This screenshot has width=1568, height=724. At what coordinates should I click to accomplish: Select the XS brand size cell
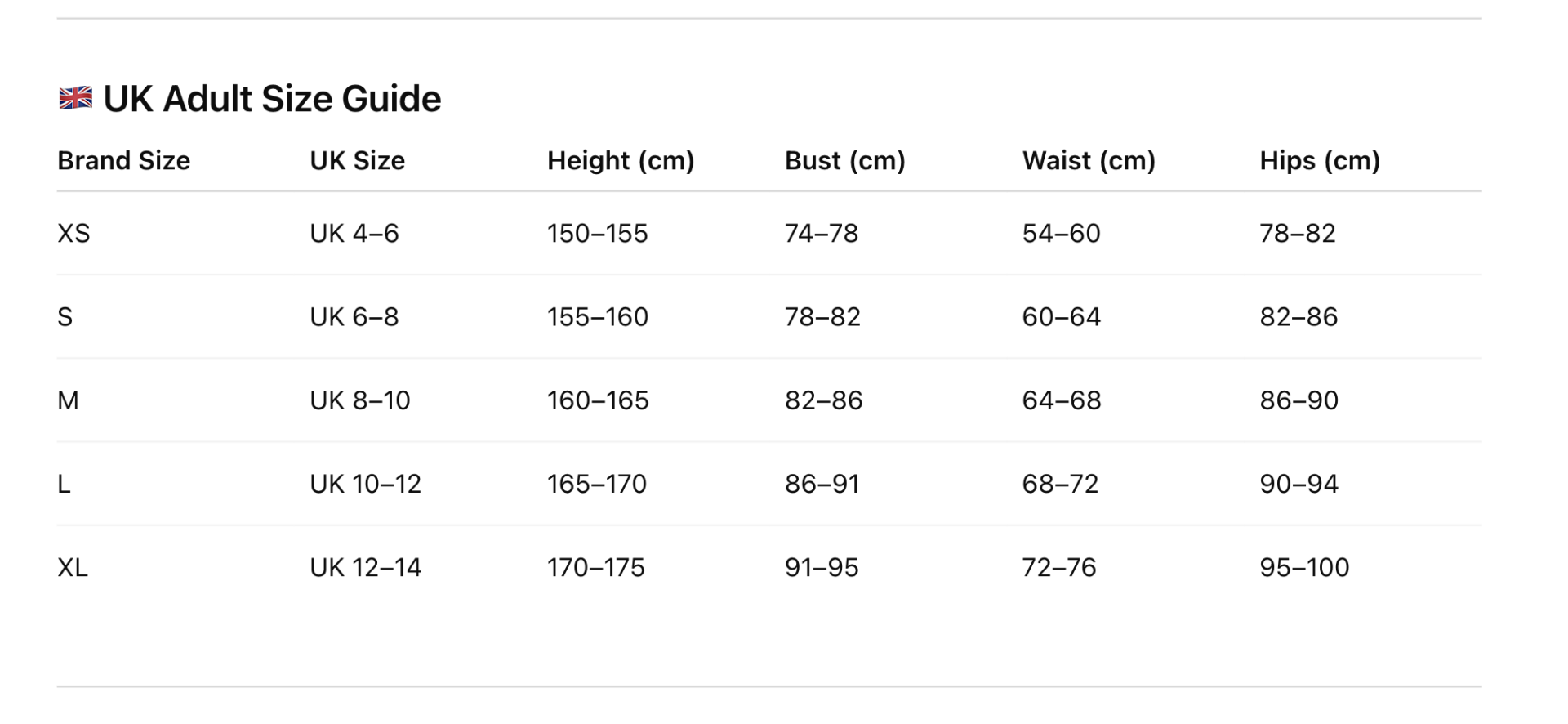[x=73, y=234]
